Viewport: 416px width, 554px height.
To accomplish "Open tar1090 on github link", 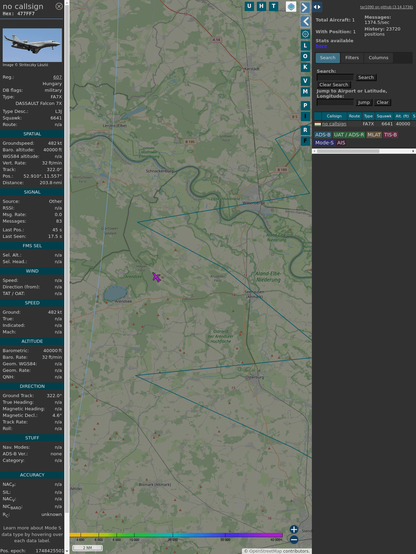I will (386, 7).
